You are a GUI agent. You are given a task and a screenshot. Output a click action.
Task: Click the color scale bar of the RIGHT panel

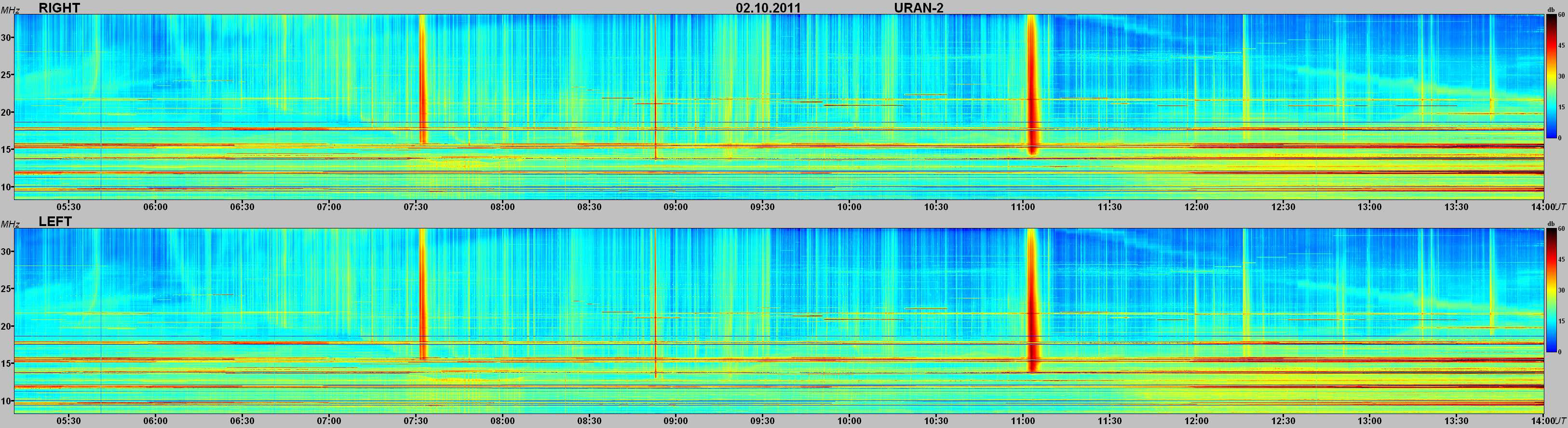point(1552,77)
